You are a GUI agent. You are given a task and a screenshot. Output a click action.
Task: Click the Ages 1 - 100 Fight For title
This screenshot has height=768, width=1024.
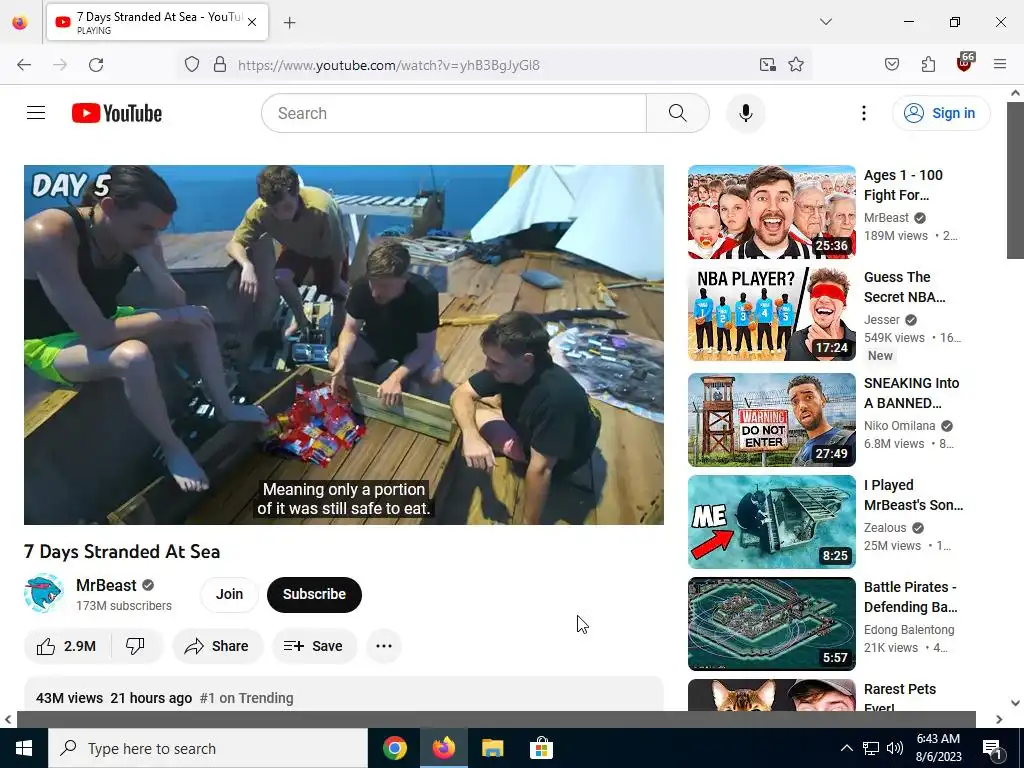[903, 185]
